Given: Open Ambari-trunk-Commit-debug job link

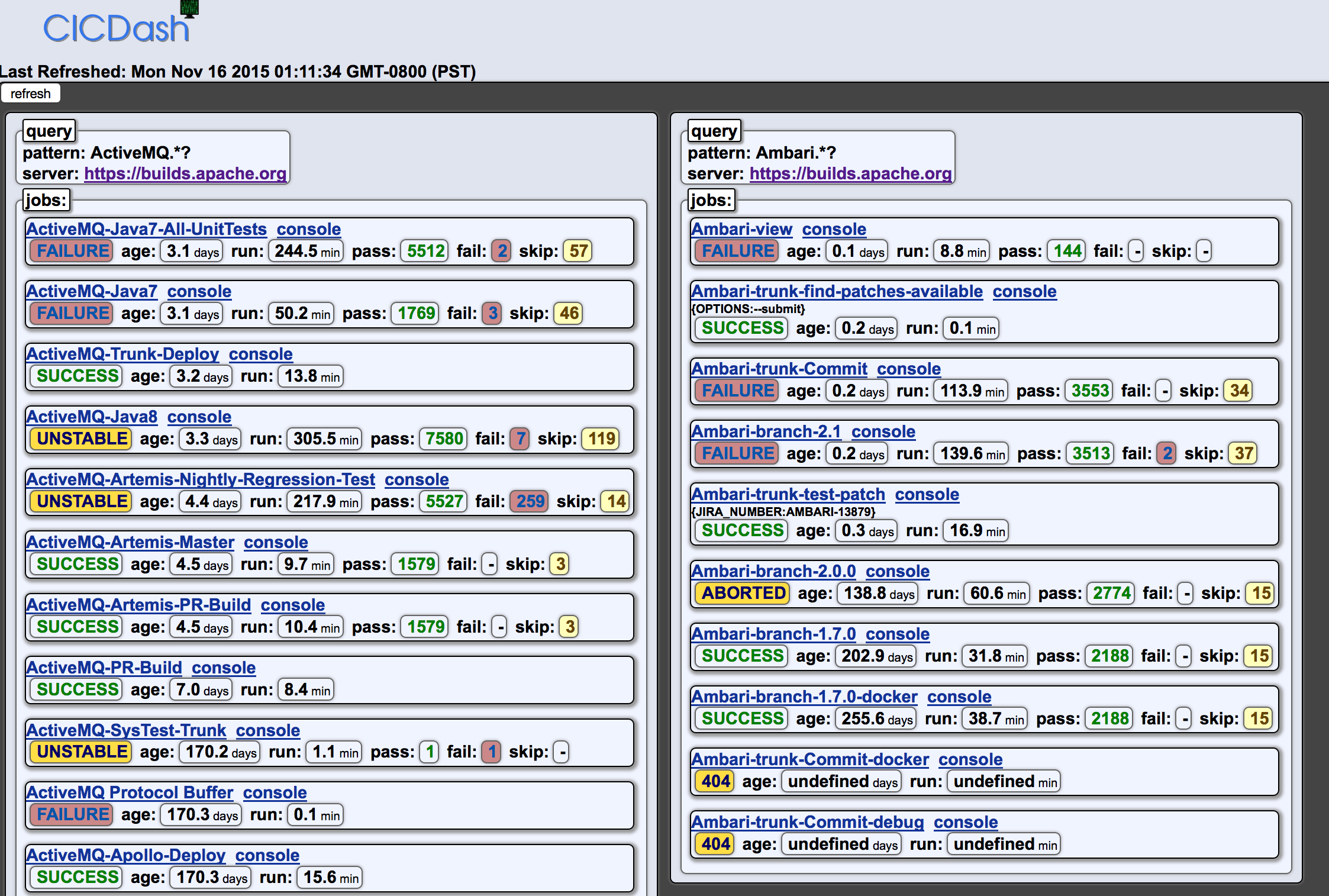Looking at the screenshot, I should [808, 822].
